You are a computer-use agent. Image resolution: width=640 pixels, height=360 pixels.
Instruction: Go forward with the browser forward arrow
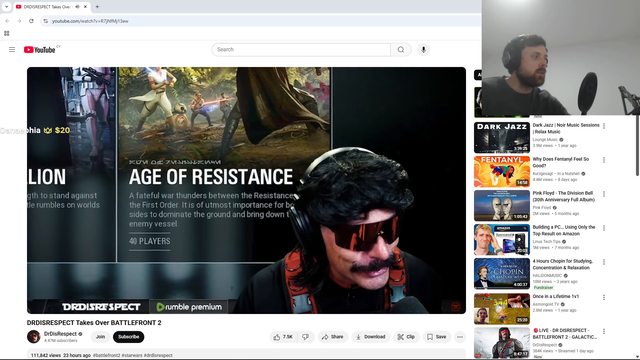(19, 21)
